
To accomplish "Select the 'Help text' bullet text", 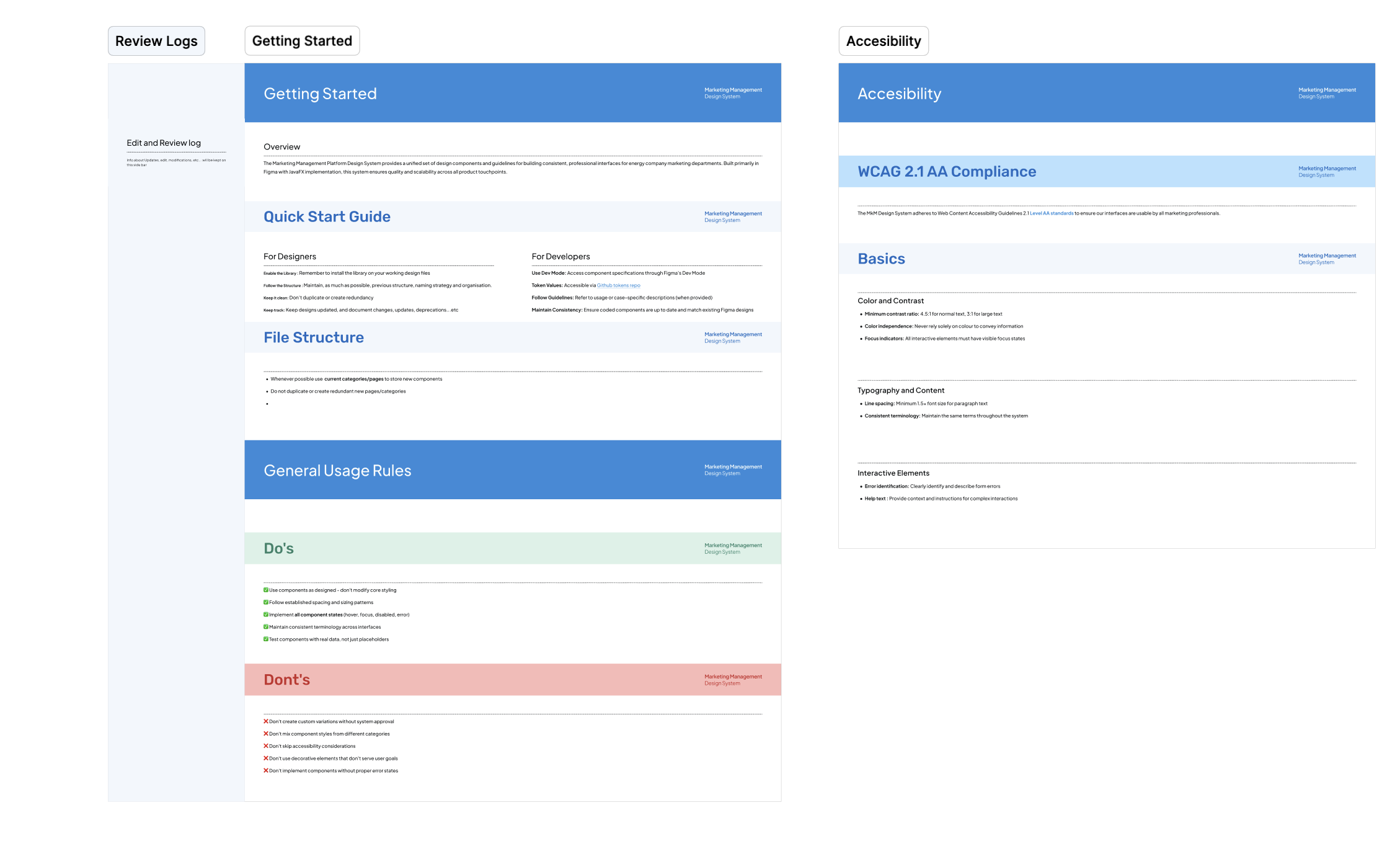I will coord(941,499).
